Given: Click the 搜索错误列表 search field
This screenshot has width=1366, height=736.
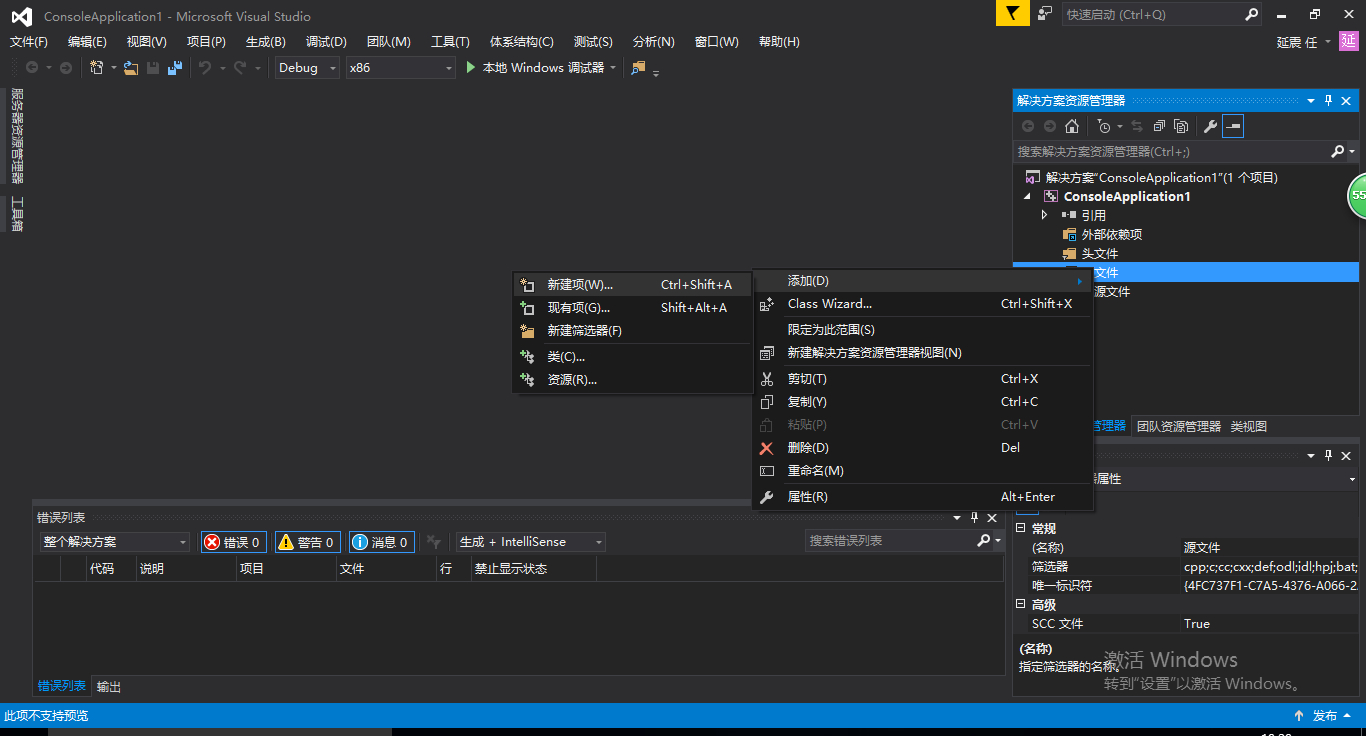Looking at the screenshot, I should point(890,541).
